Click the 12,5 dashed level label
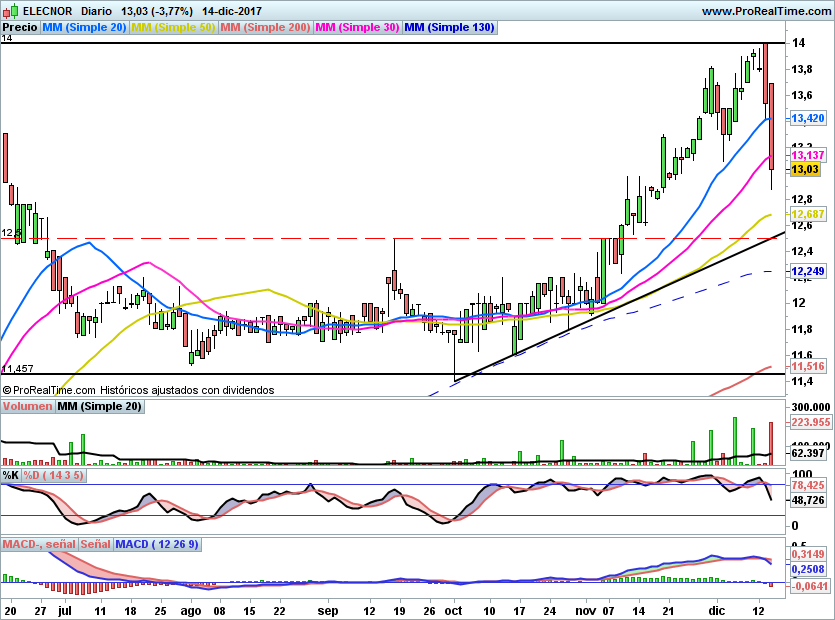 coord(11,233)
